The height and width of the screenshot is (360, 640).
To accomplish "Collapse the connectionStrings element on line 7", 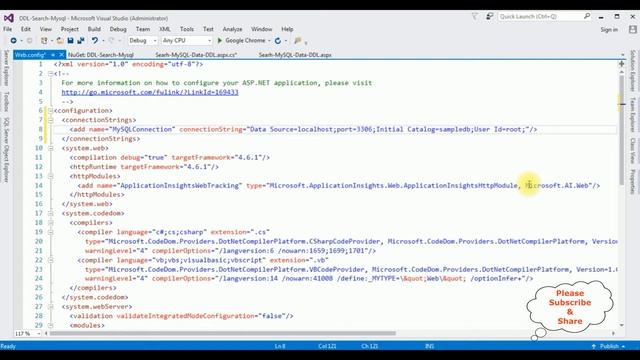I will [50, 120].
